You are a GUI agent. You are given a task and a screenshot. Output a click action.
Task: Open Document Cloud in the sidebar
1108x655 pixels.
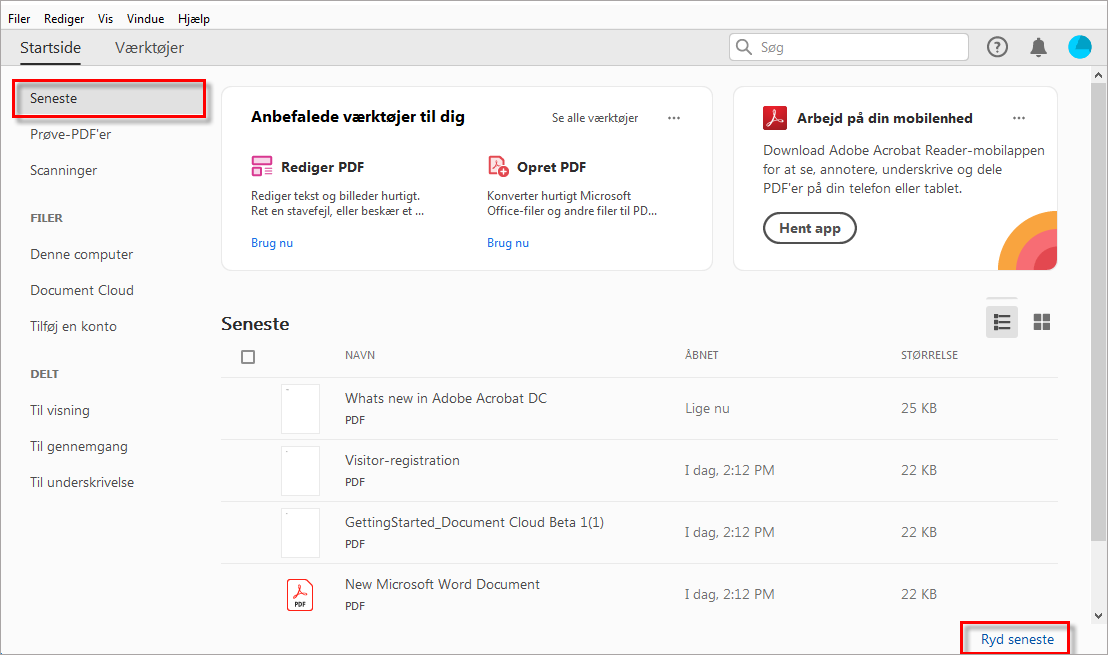[x=82, y=290]
